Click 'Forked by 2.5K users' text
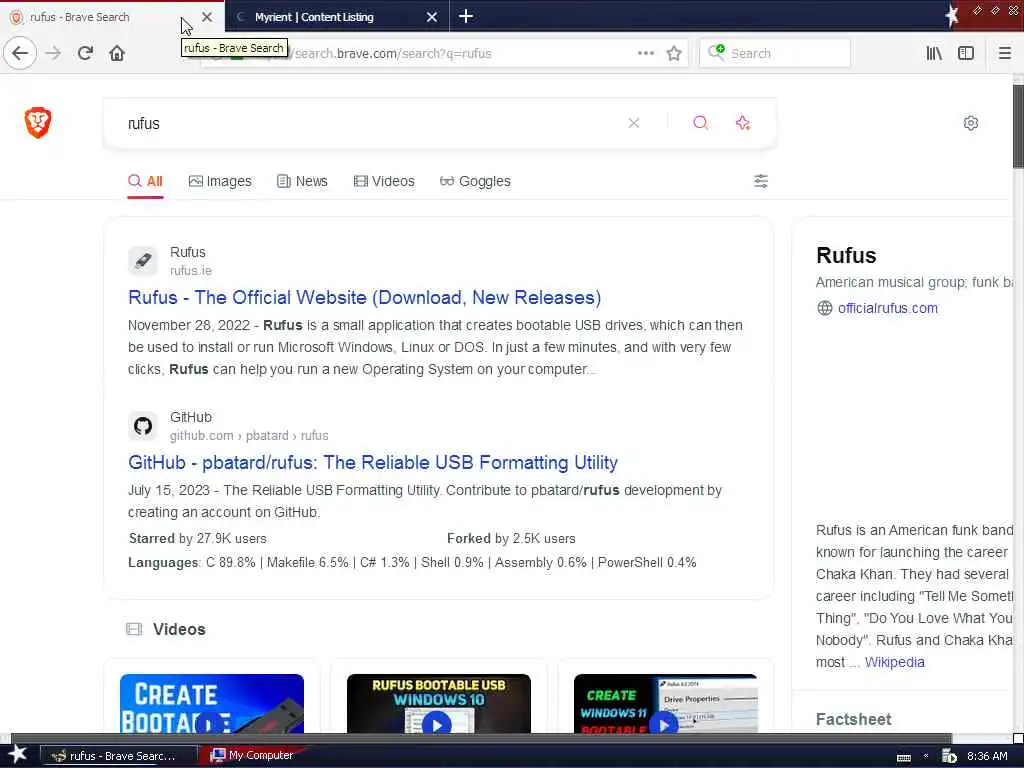The height and width of the screenshot is (768, 1024). pyautogui.click(x=511, y=538)
